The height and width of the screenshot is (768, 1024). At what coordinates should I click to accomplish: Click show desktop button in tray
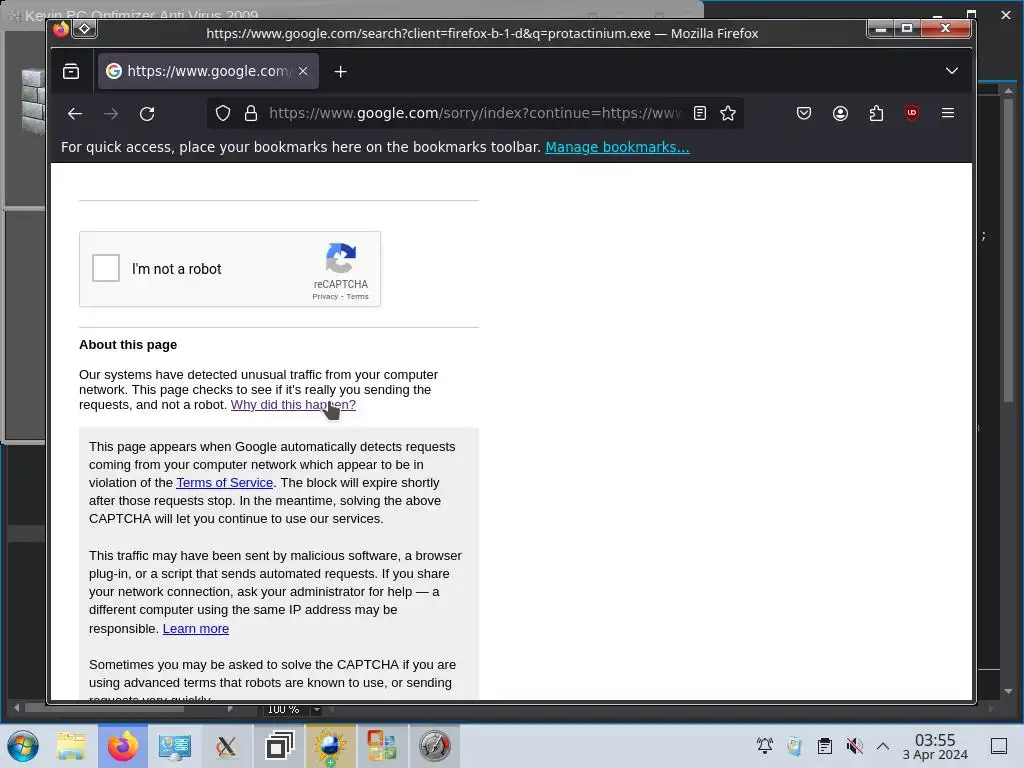pos(999,746)
